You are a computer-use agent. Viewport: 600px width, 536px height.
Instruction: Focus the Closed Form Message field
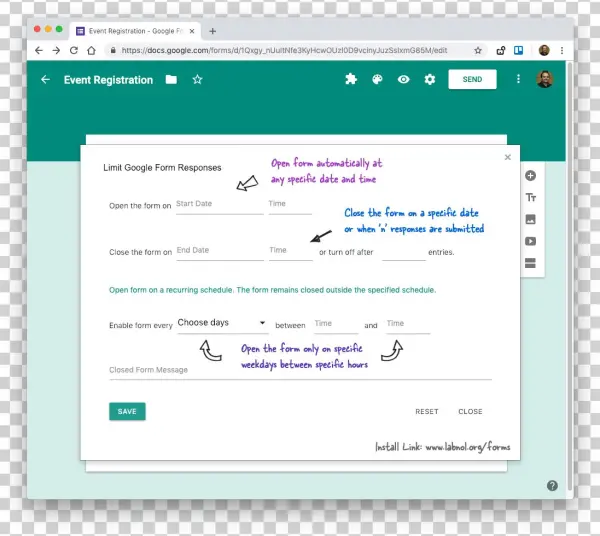(x=299, y=370)
